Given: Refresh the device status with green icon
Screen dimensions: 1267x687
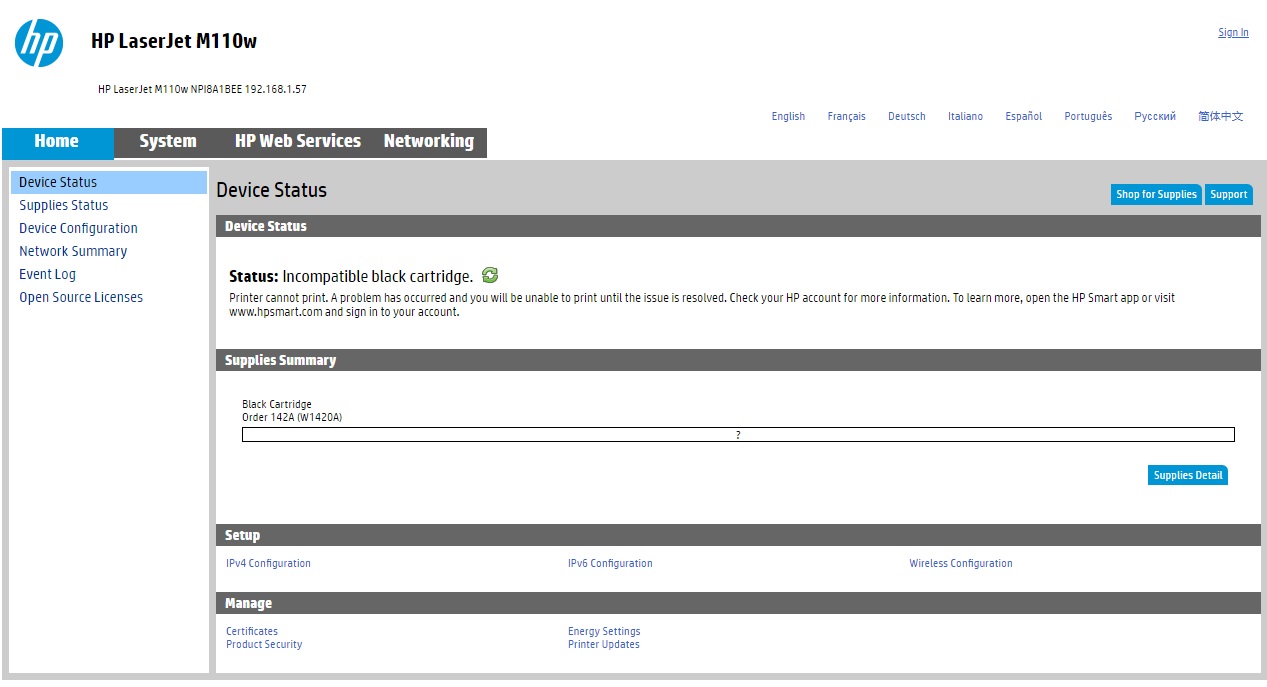Looking at the screenshot, I should coord(490,275).
